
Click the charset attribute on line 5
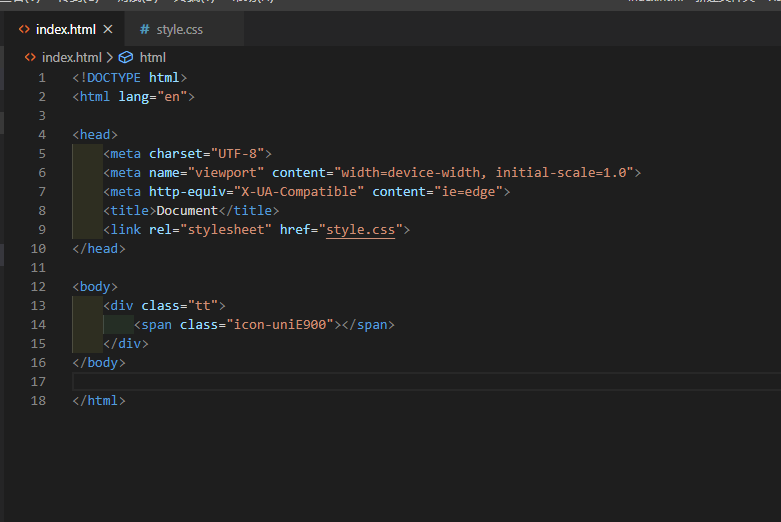coord(176,154)
